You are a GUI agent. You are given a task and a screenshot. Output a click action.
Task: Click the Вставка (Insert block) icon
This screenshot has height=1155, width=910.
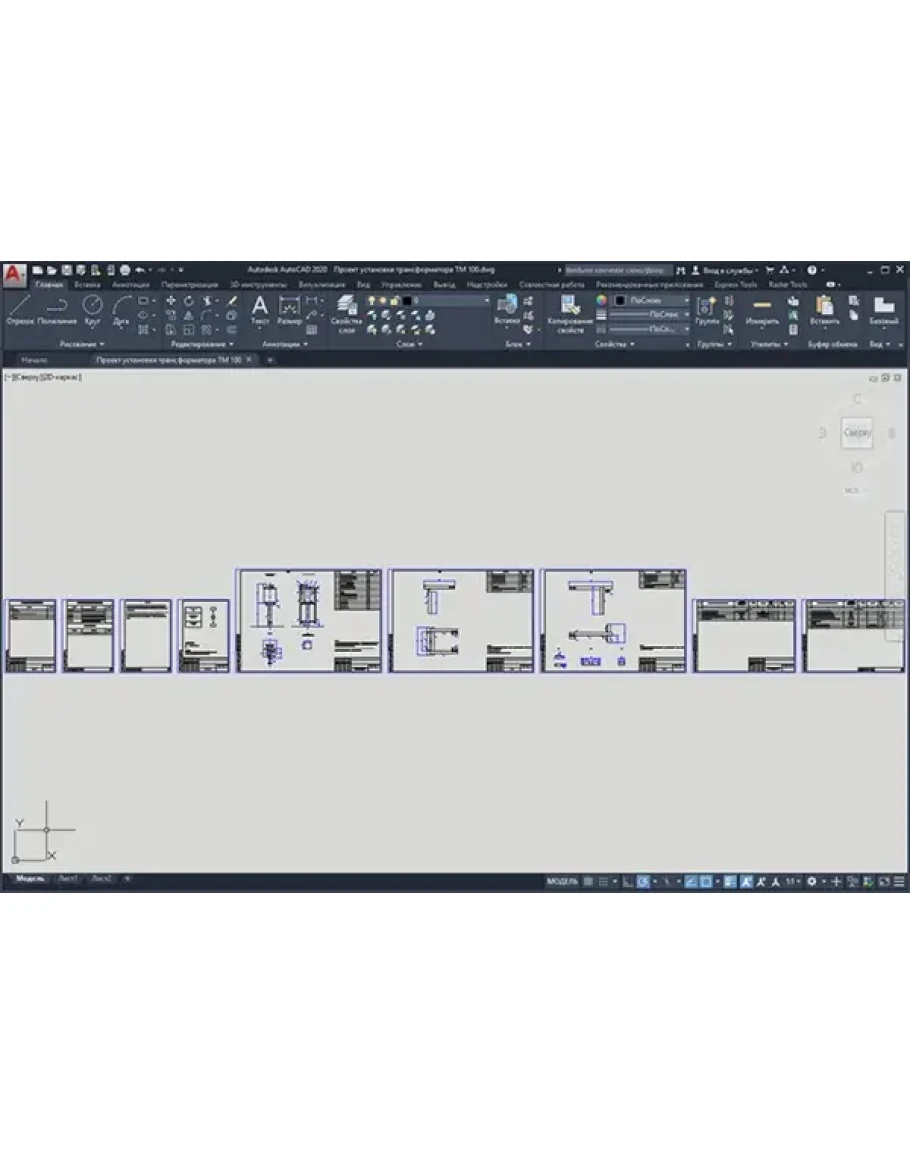pyautogui.click(x=507, y=306)
